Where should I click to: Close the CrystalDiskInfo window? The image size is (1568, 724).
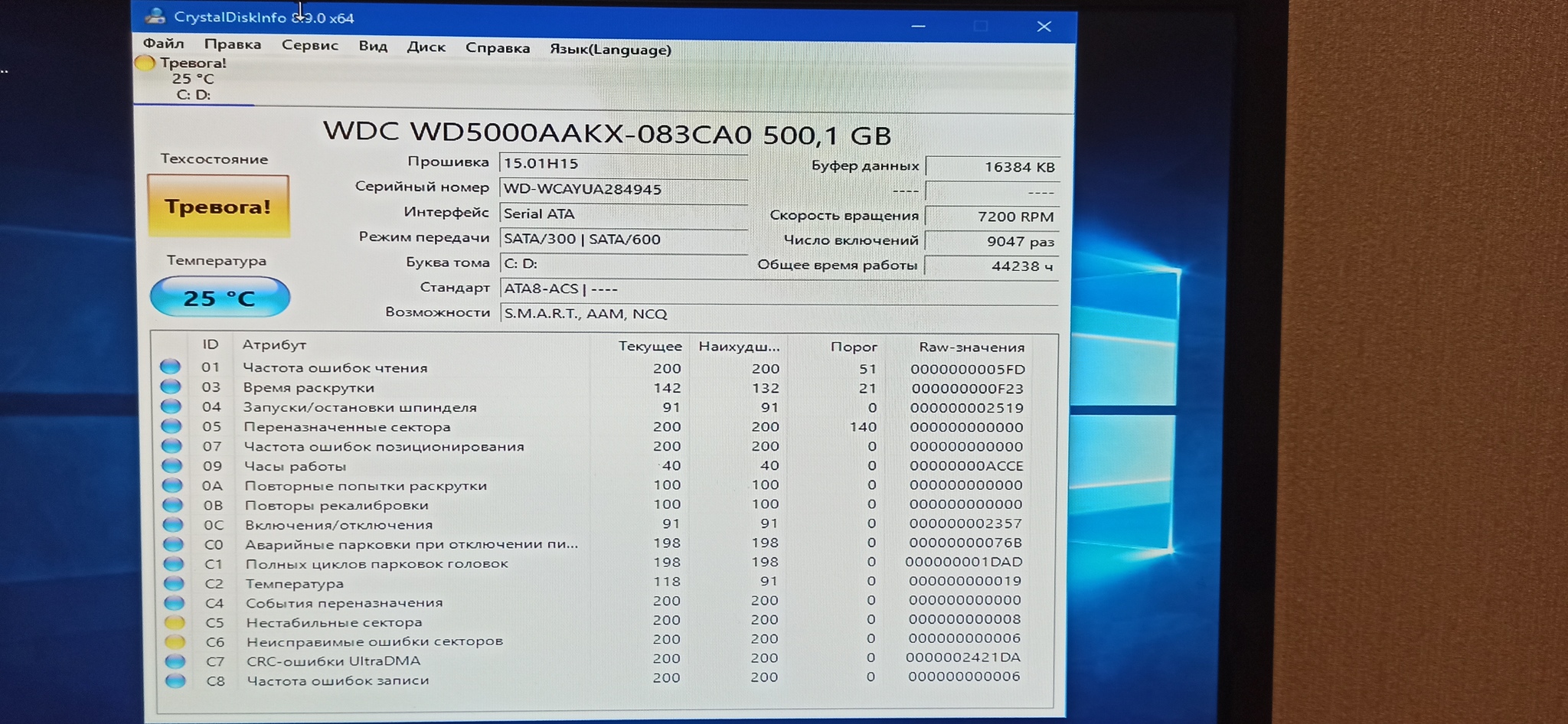click(x=1044, y=26)
